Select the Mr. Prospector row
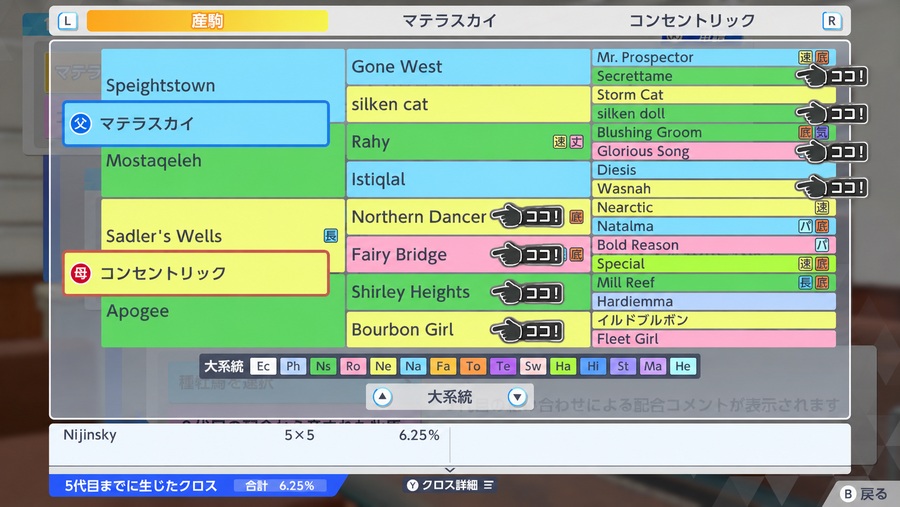 (713, 57)
